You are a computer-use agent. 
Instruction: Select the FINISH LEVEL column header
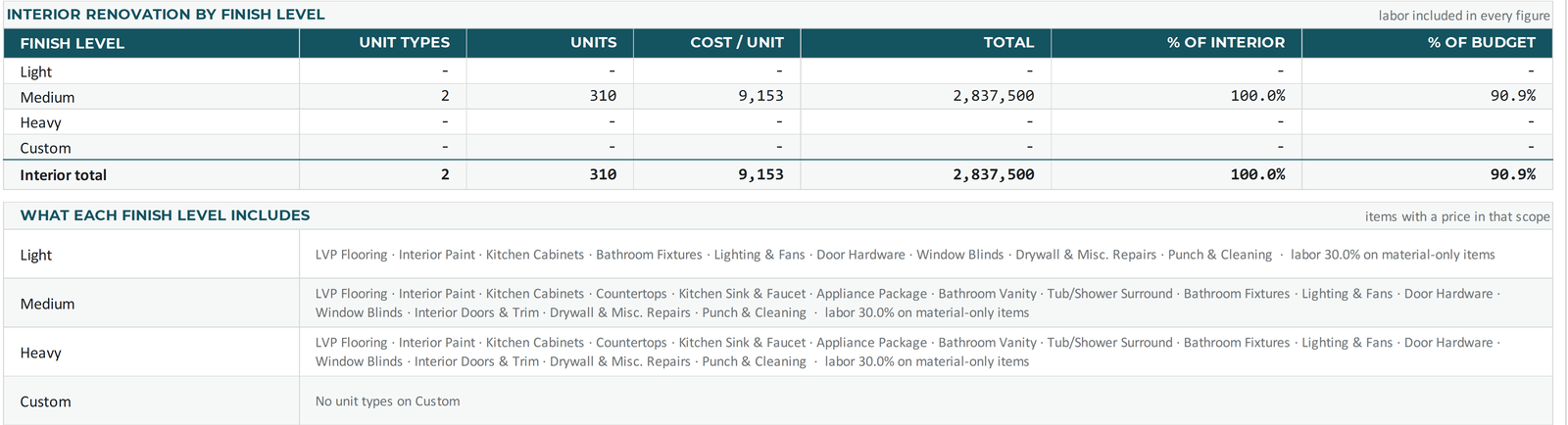click(x=152, y=43)
